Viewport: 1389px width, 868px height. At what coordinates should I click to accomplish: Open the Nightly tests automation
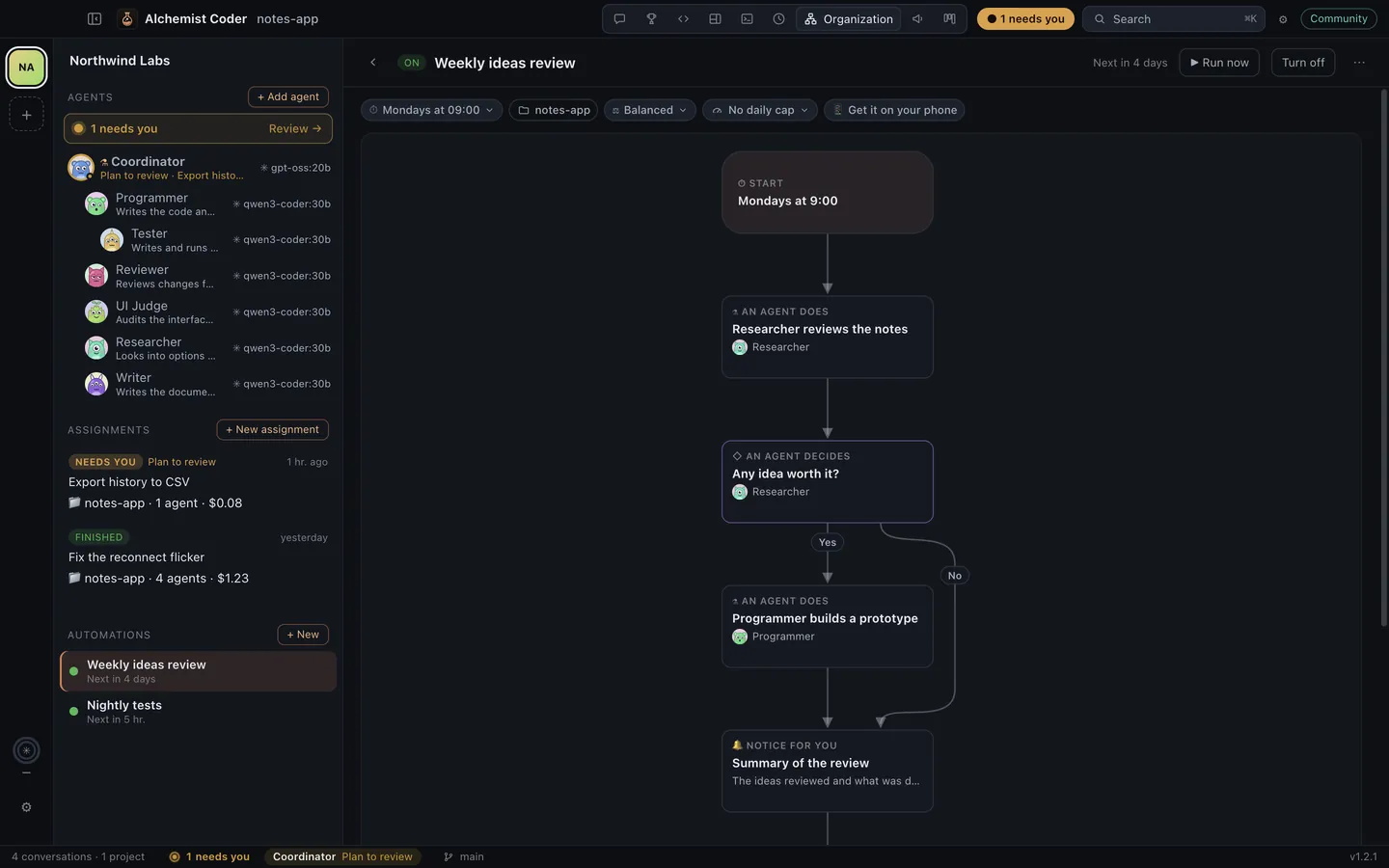(198, 712)
